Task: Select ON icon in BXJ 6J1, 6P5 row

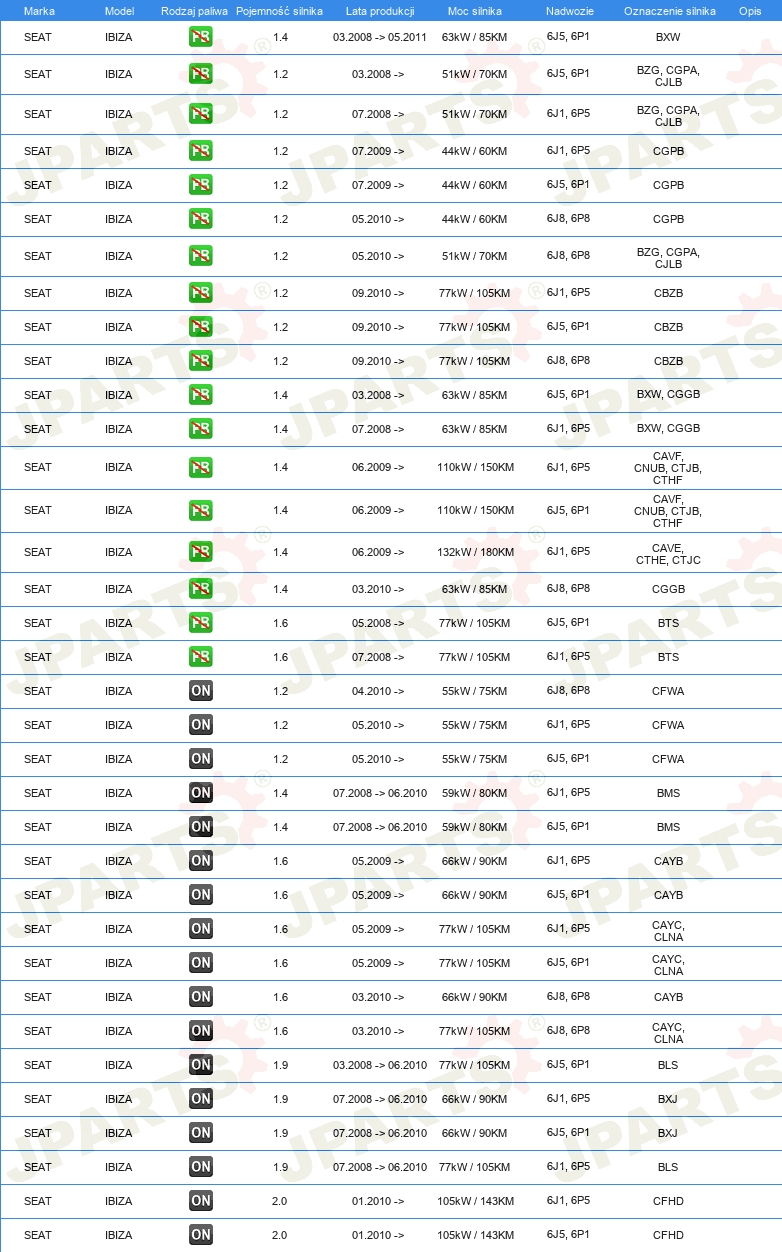Action: [x=201, y=1099]
